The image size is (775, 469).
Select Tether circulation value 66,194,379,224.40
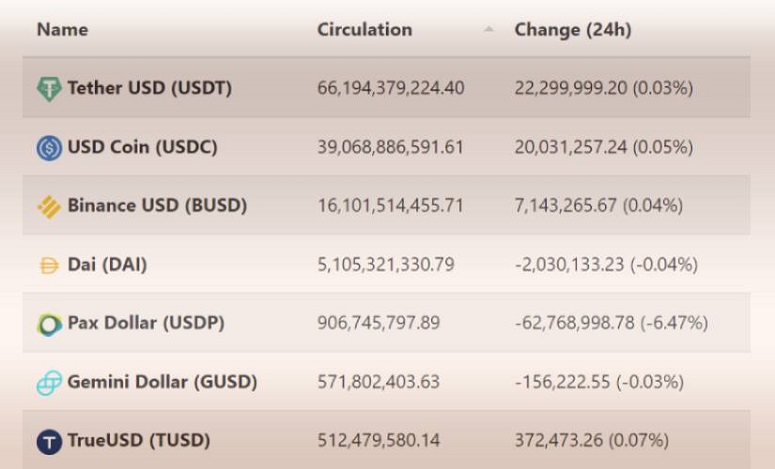(x=390, y=88)
